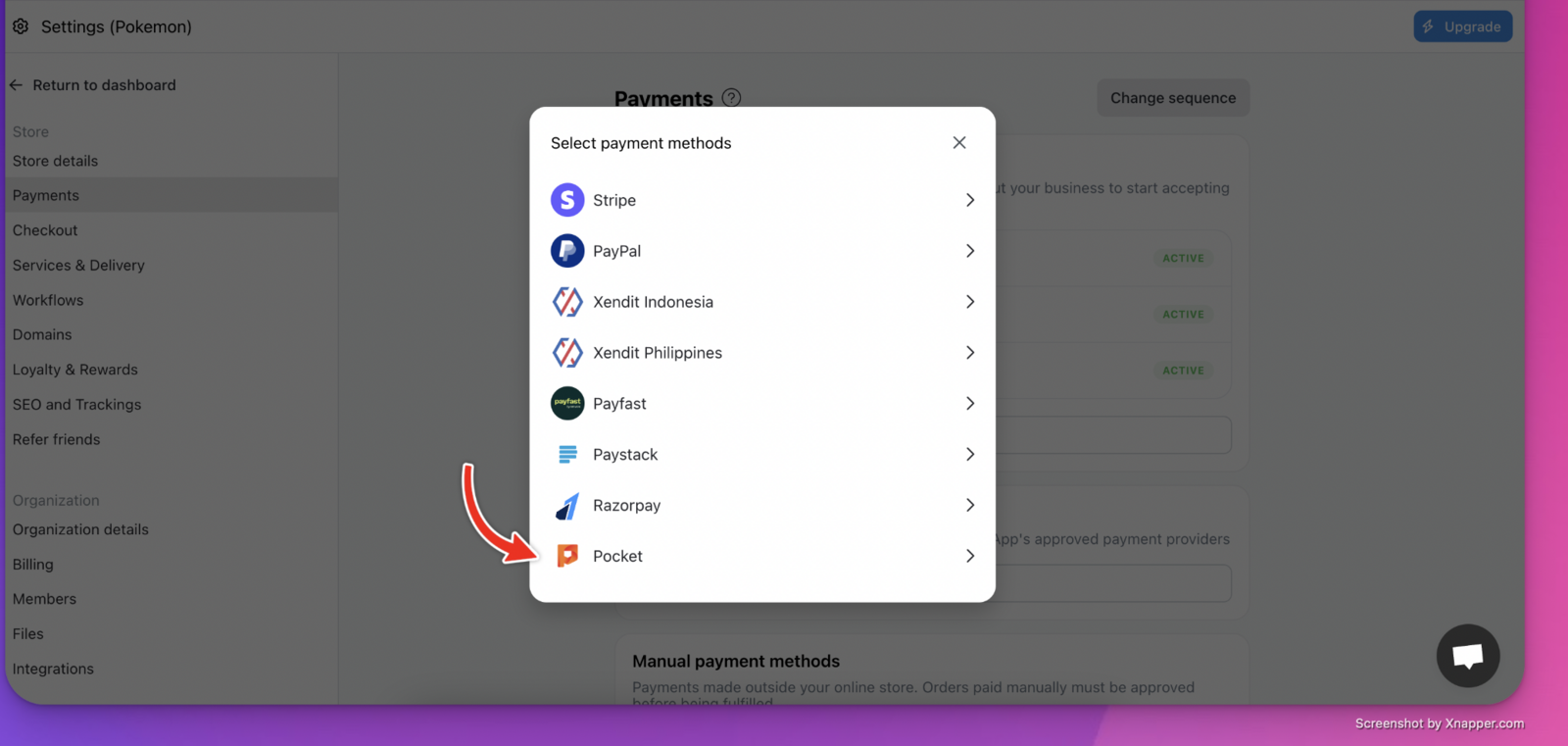Expand the Razorpay chevron arrow

[x=970, y=506]
